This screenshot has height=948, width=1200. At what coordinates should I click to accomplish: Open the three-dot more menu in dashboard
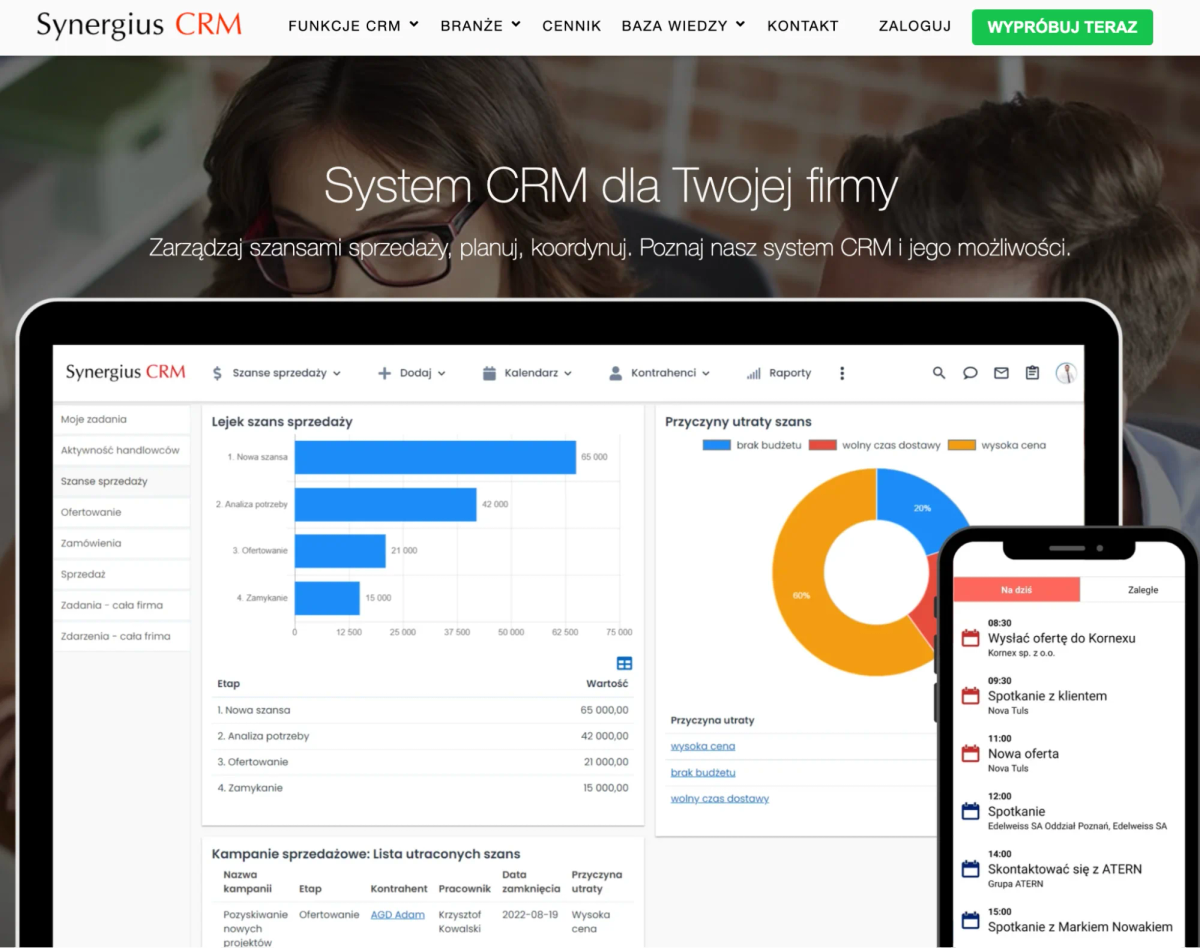(842, 373)
